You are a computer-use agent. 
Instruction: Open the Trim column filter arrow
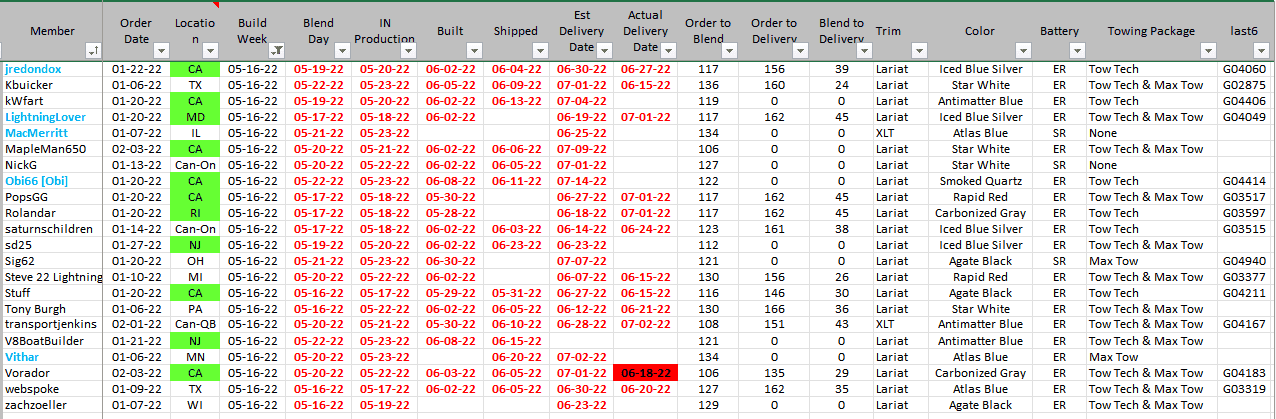(921, 50)
